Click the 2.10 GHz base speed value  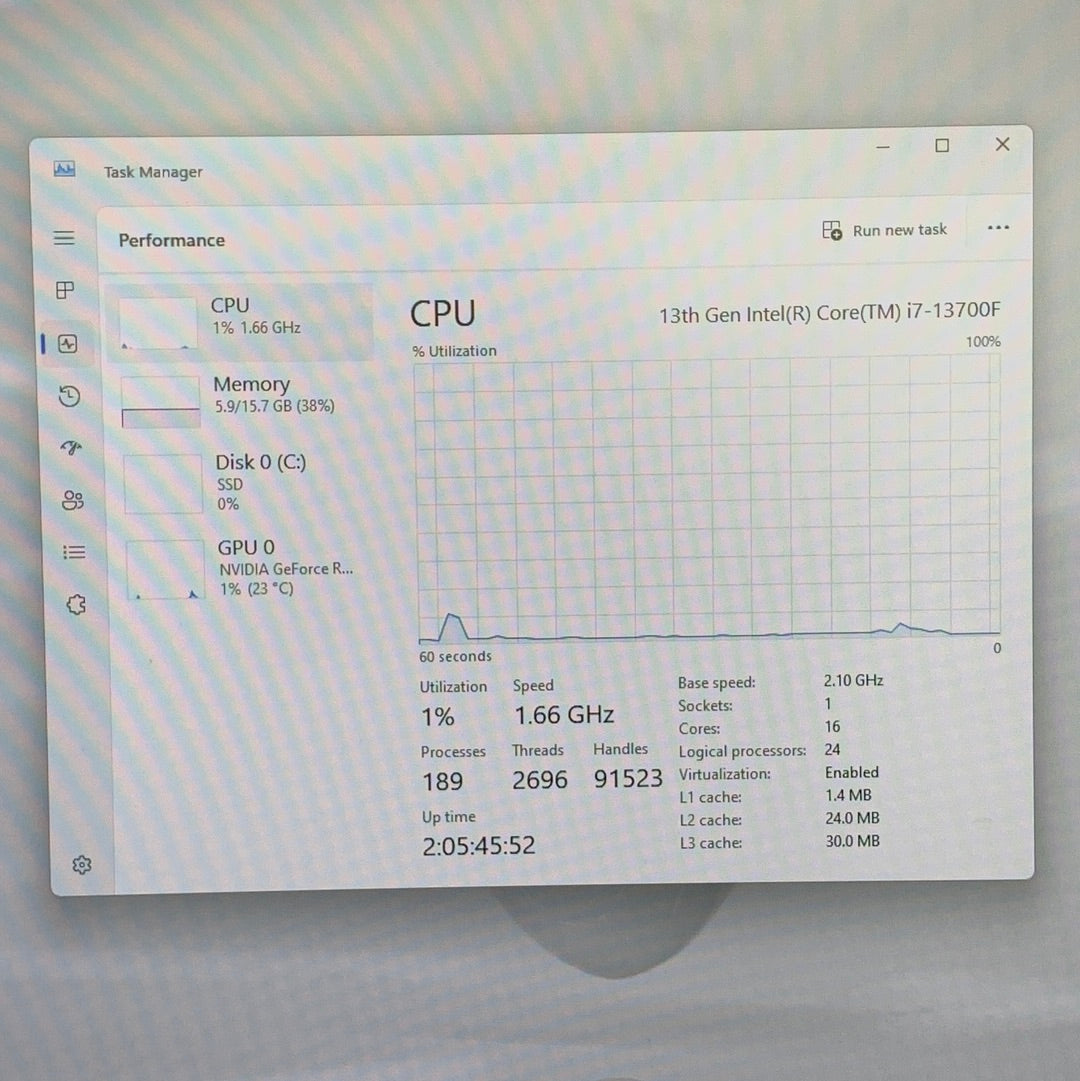[853, 680]
